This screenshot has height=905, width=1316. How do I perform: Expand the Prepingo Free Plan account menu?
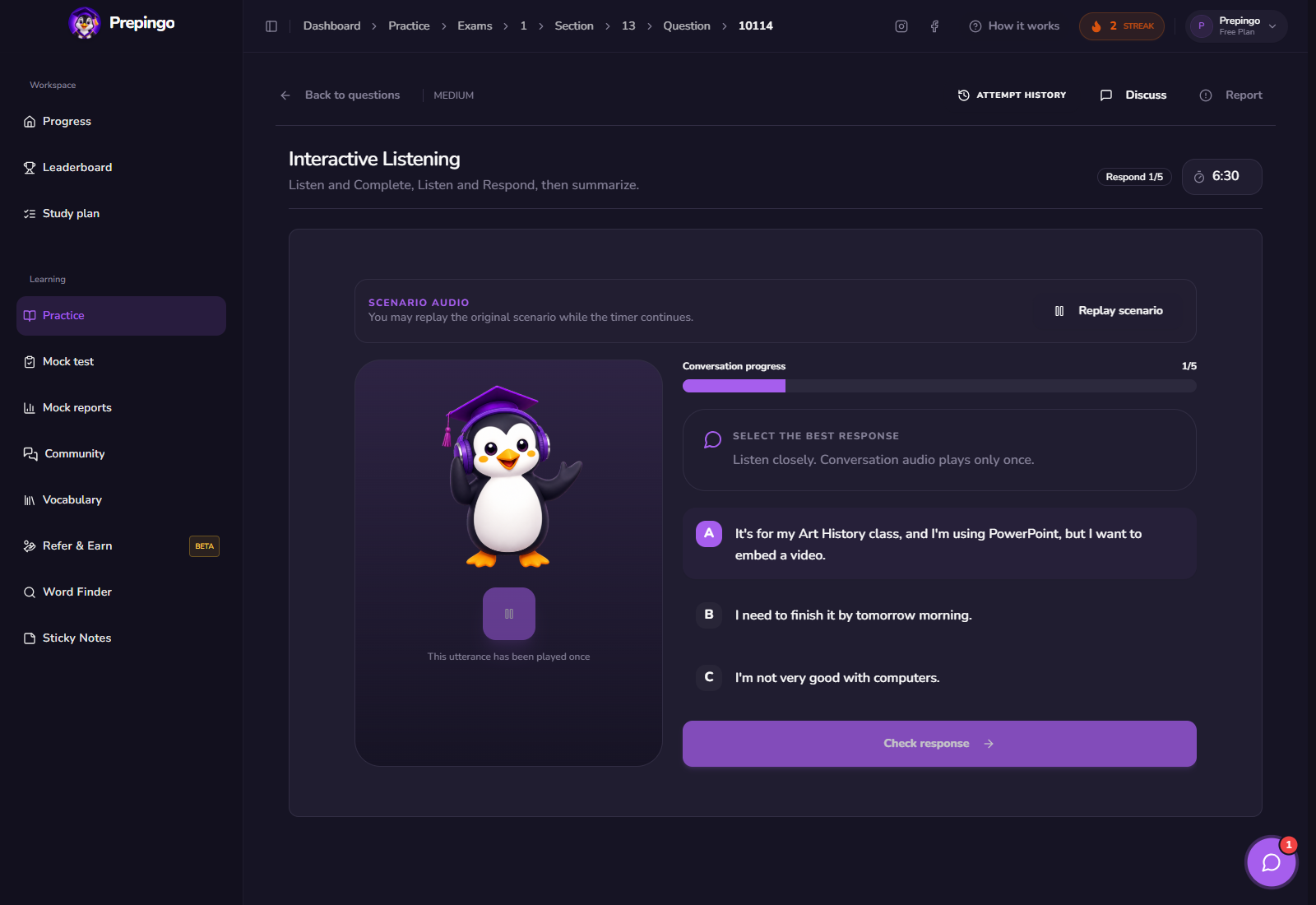(1237, 26)
